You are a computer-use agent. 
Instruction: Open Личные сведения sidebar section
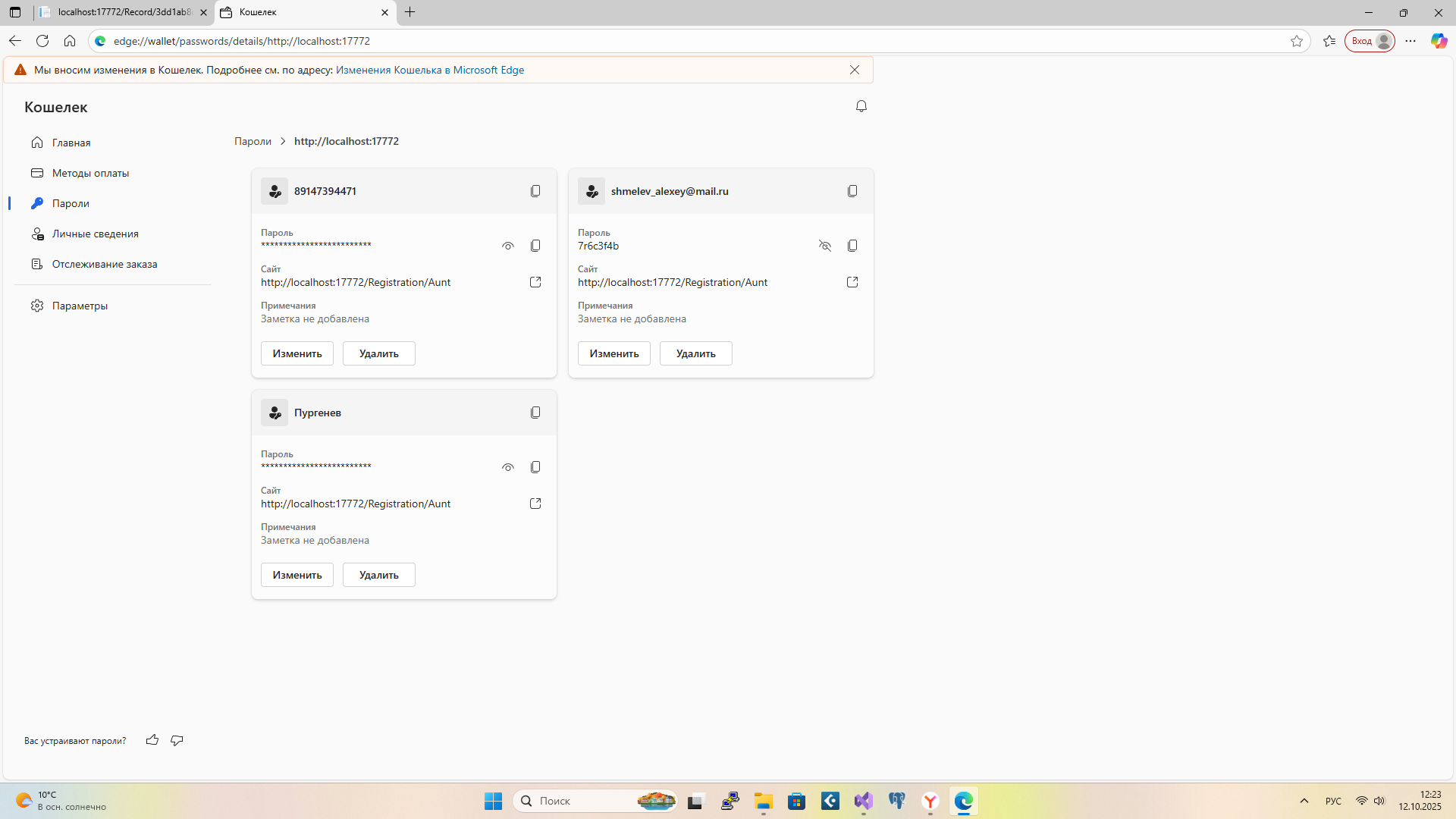pos(95,234)
